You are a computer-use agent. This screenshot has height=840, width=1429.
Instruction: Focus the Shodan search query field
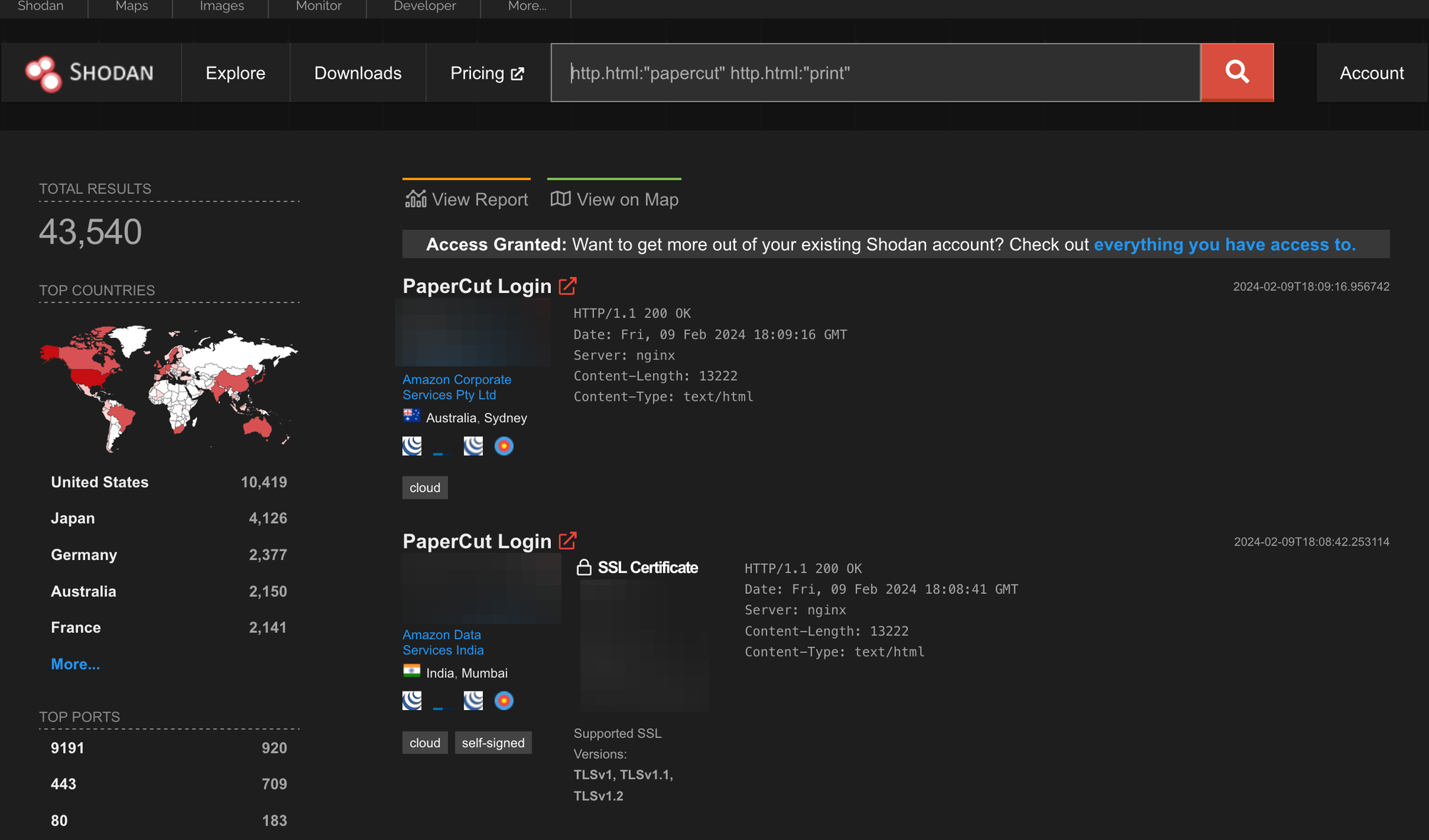pyautogui.click(x=875, y=73)
